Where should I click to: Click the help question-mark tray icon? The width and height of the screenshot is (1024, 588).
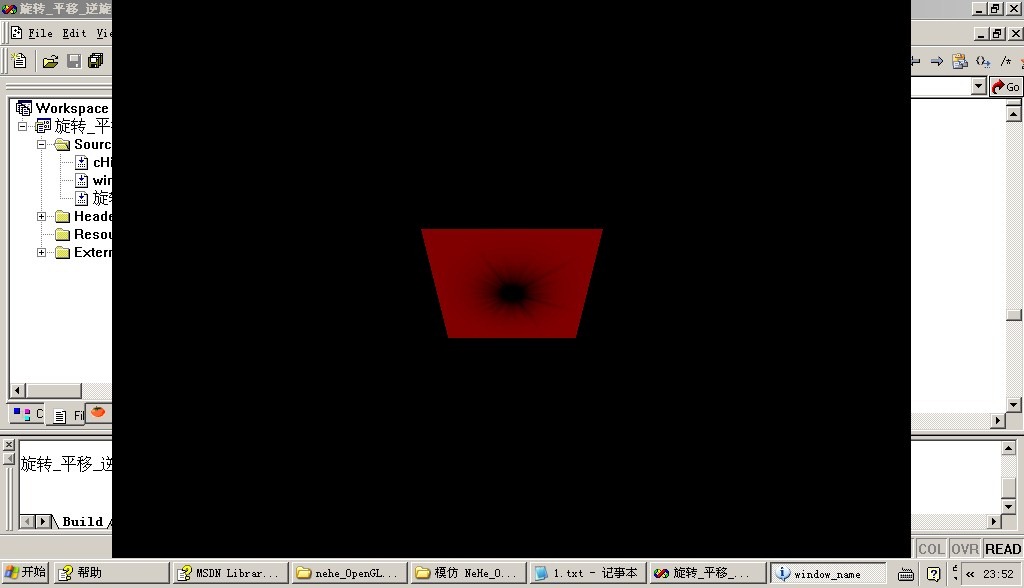tap(934, 574)
